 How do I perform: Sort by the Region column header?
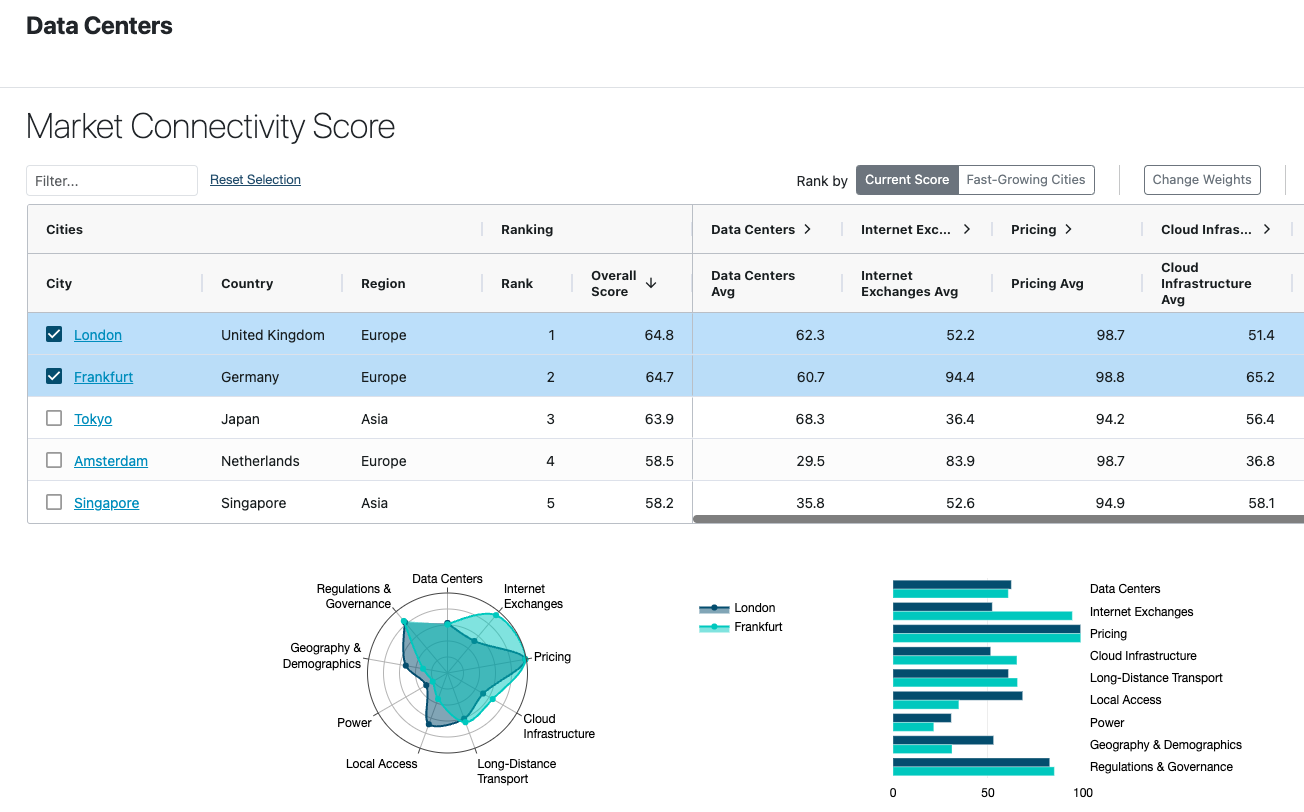[383, 283]
